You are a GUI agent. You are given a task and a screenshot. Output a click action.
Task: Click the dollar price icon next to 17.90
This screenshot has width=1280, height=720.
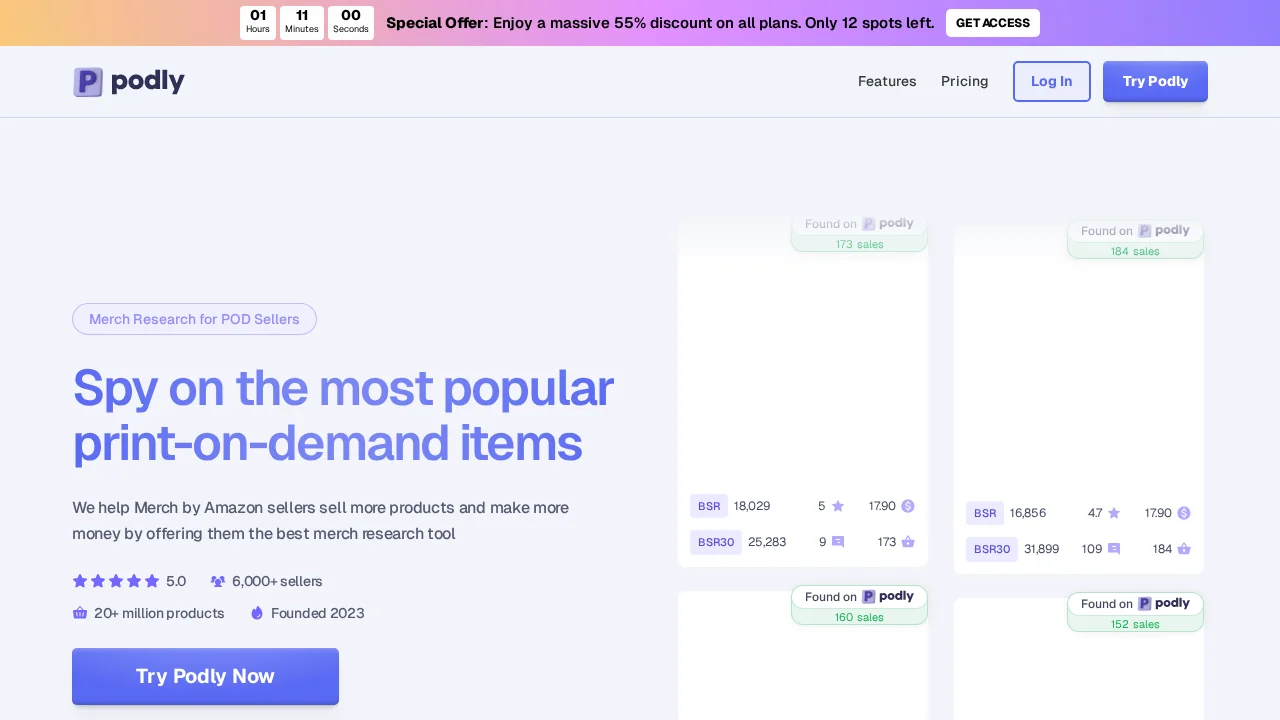(908, 506)
